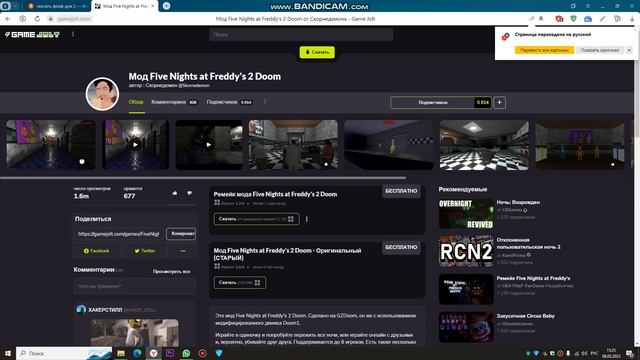
Task: Open more share options ellipsis button
Action: [182, 251]
